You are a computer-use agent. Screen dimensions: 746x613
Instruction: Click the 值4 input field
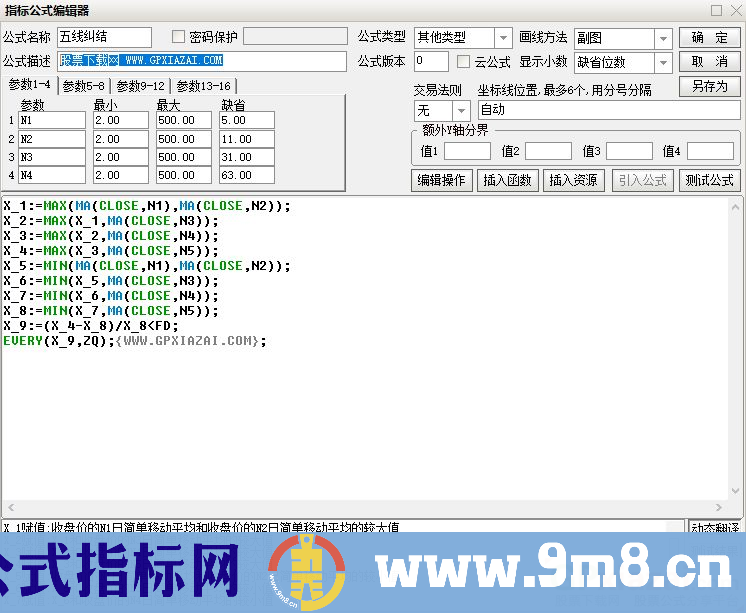click(x=710, y=151)
